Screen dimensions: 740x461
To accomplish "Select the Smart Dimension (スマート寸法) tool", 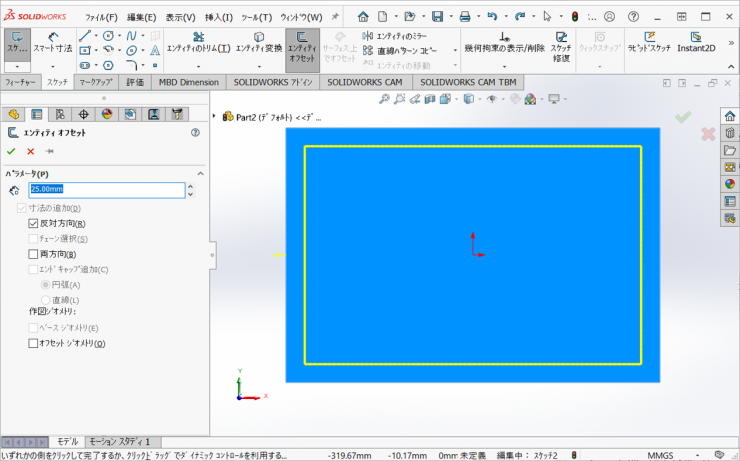I will pyautogui.click(x=51, y=47).
